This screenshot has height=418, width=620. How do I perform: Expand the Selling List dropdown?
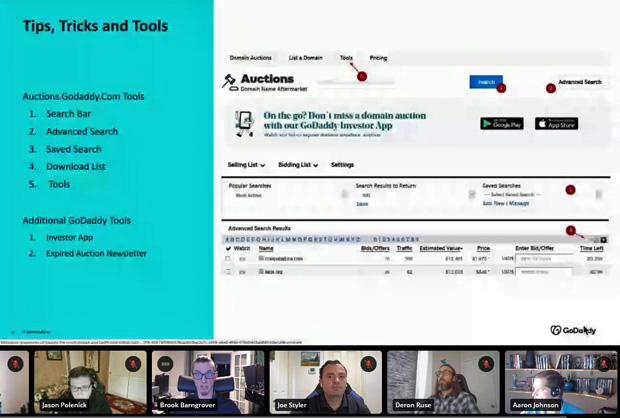coord(246,165)
